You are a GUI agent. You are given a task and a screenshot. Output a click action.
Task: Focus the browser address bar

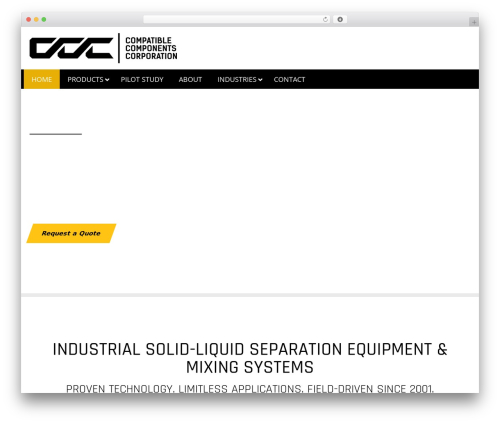[237, 19]
